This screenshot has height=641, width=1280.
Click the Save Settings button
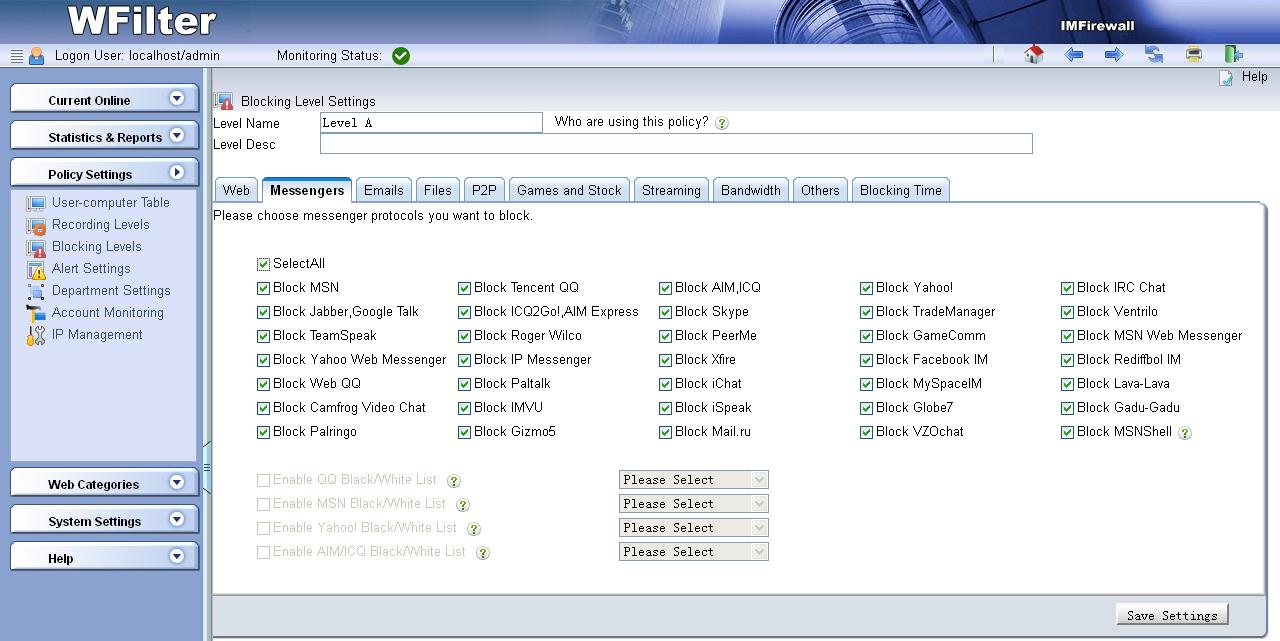pos(1171,615)
